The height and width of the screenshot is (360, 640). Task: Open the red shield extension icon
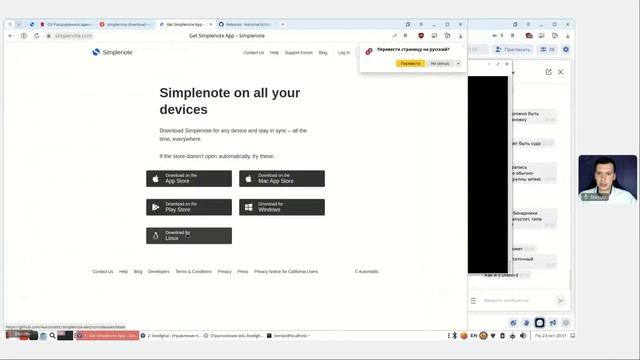[x=421, y=36]
